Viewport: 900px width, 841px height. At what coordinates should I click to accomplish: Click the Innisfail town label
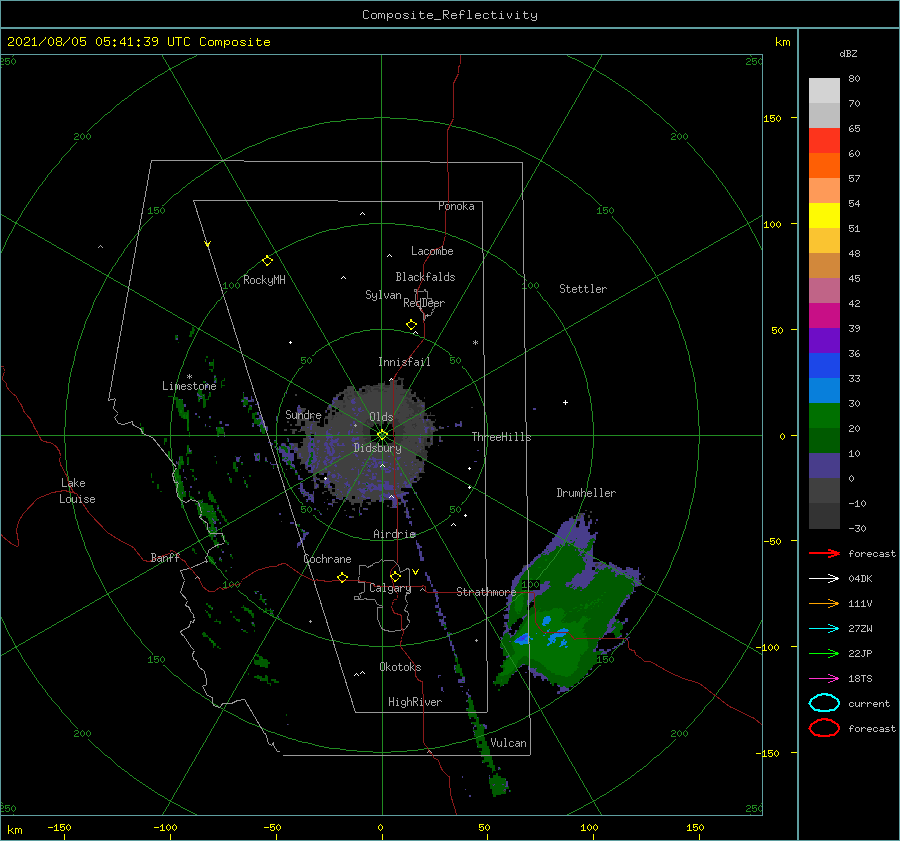(404, 362)
